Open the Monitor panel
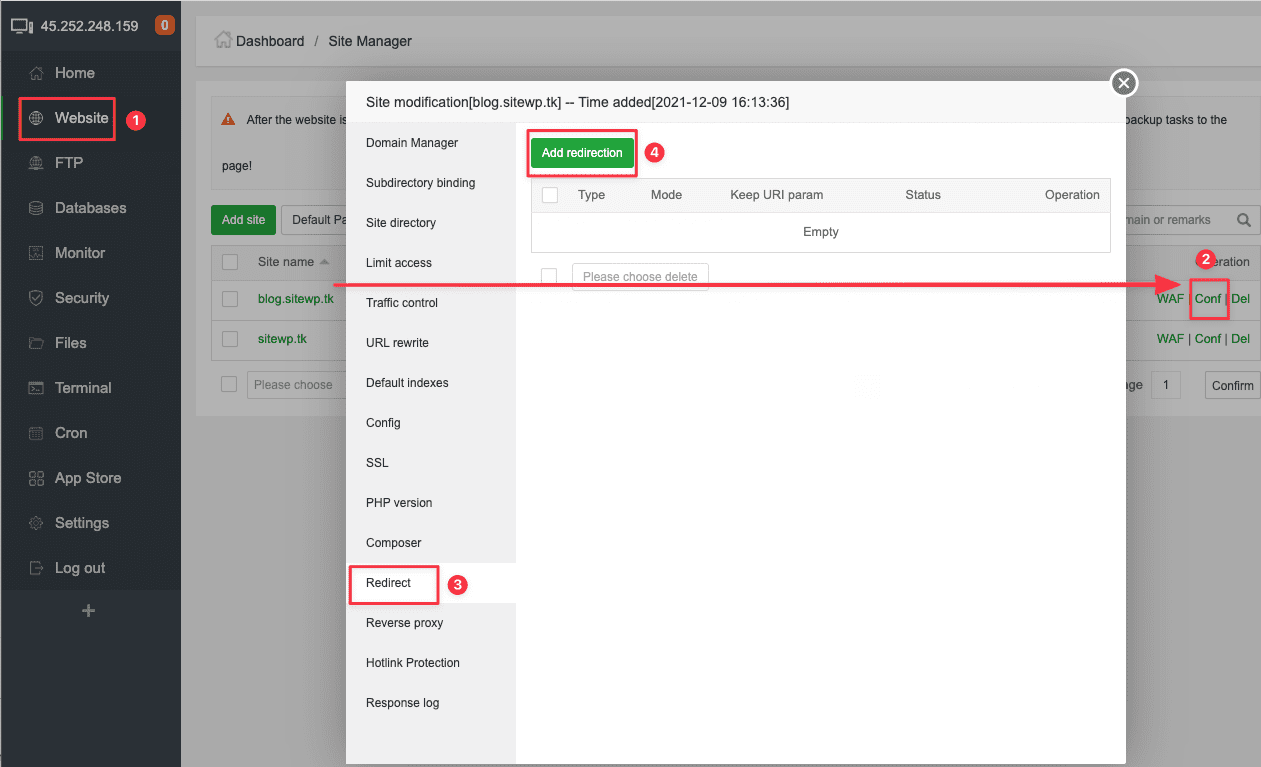Screen dimensions: 1261x767 tap(80, 252)
